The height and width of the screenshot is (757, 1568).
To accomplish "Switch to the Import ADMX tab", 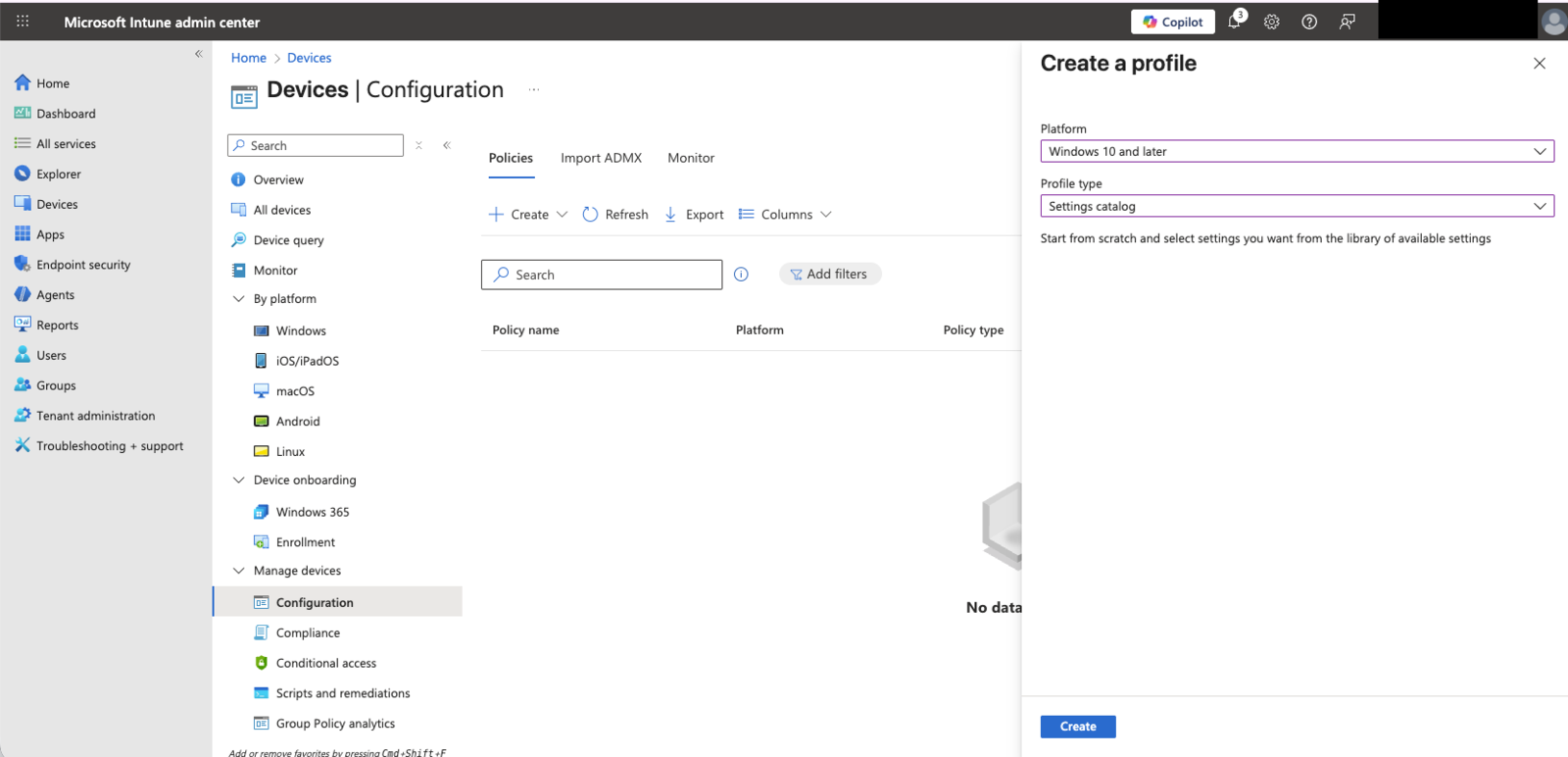I will (x=601, y=158).
